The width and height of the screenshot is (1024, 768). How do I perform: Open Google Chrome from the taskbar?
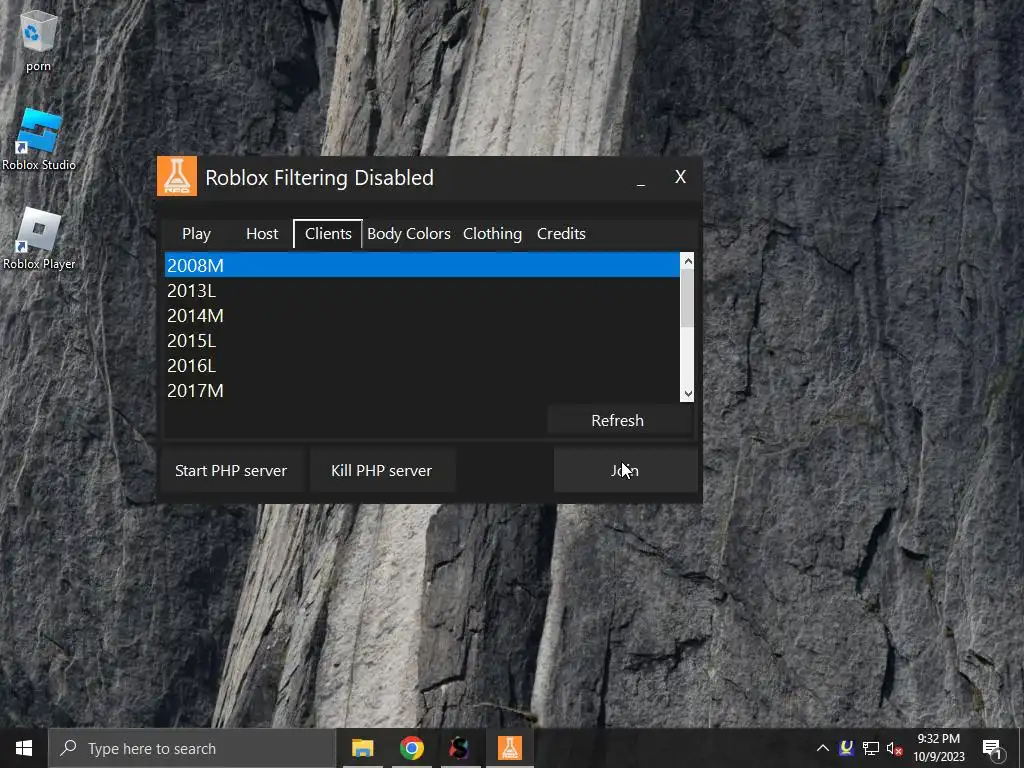pos(411,748)
